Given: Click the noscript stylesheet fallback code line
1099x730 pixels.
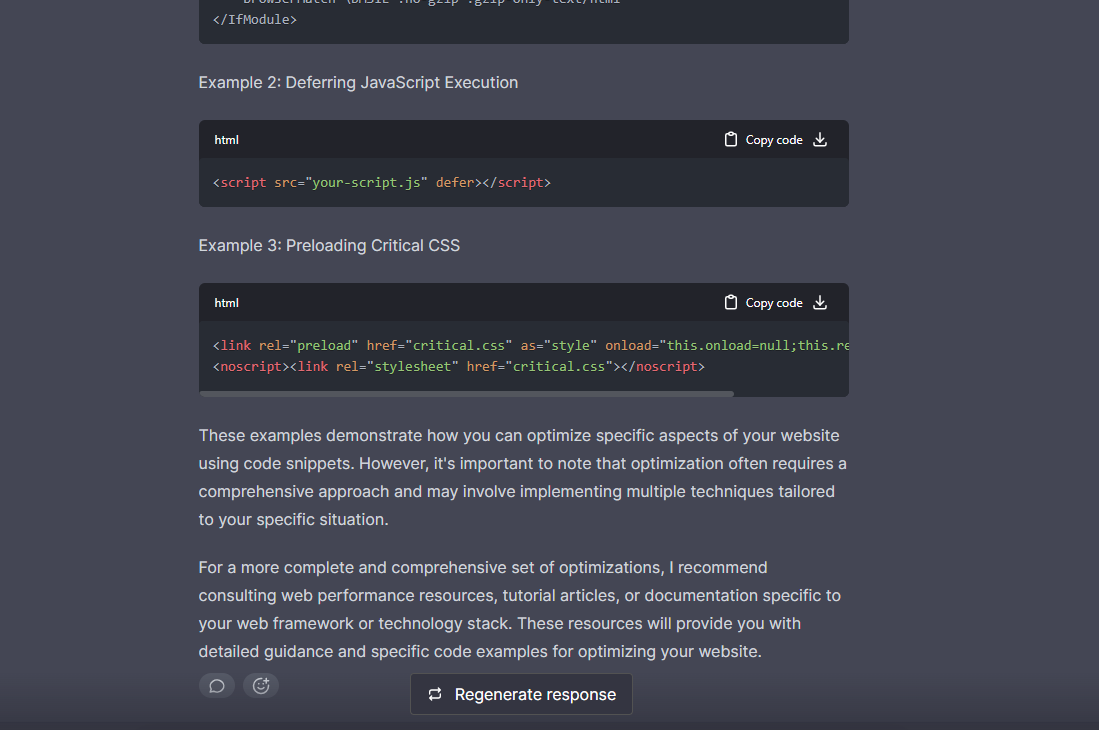Looking at the screenshot, I should click(x=459, y=367).
